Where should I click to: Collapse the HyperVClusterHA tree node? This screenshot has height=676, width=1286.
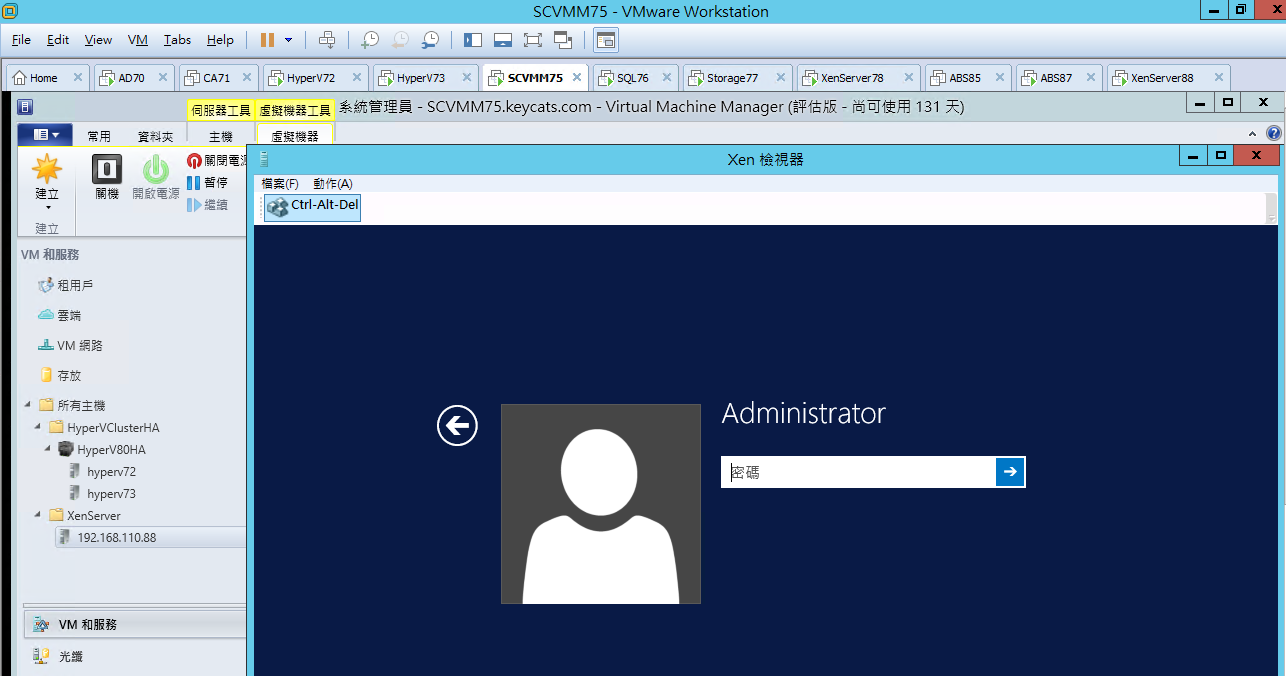coord(37,427)
